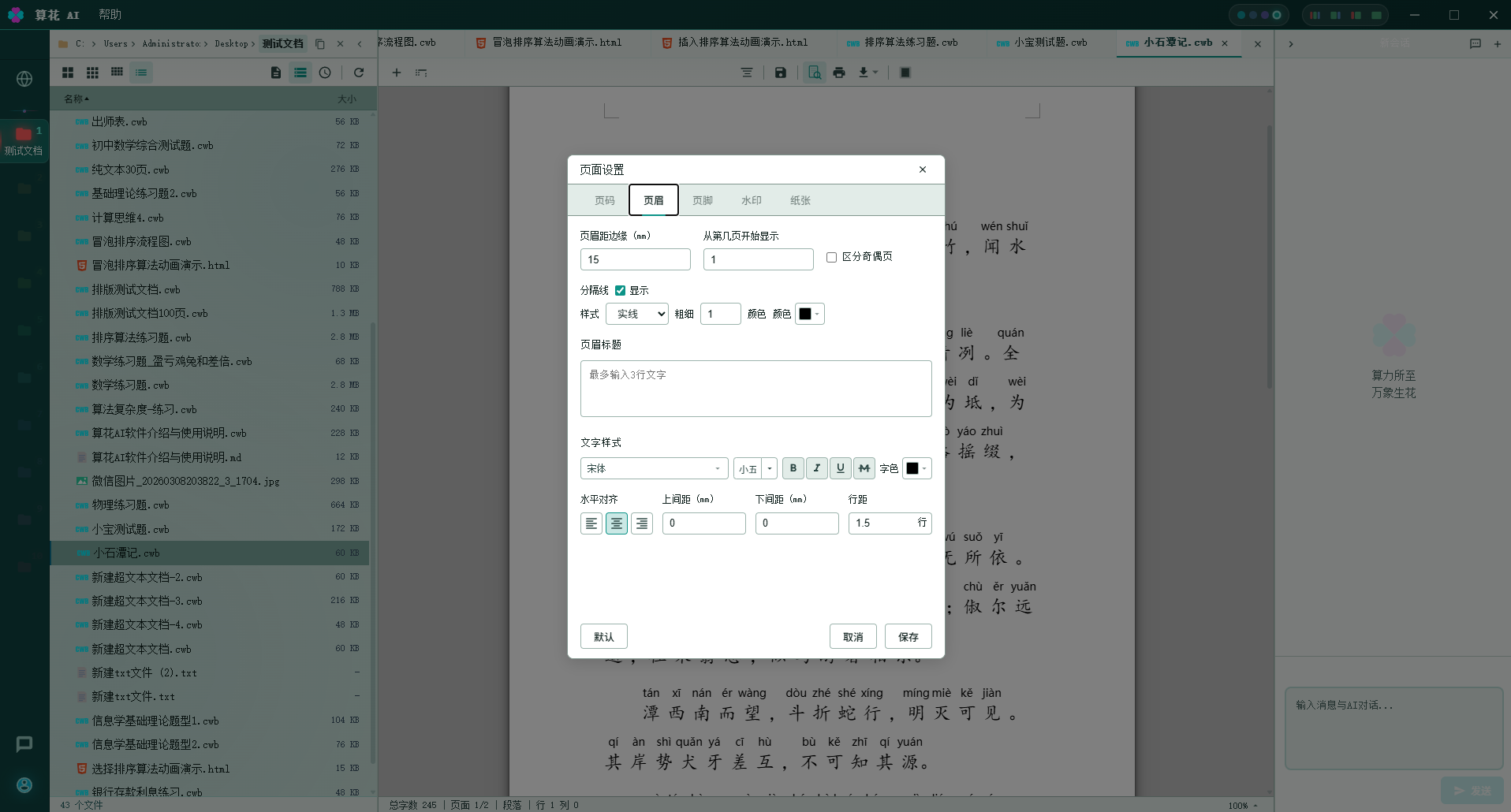The width and height of the screenshot is (1511, 812).
Task: Click the centered lines icon in editor toolbar
Action: pyautogui.click(x=747, y=73)
